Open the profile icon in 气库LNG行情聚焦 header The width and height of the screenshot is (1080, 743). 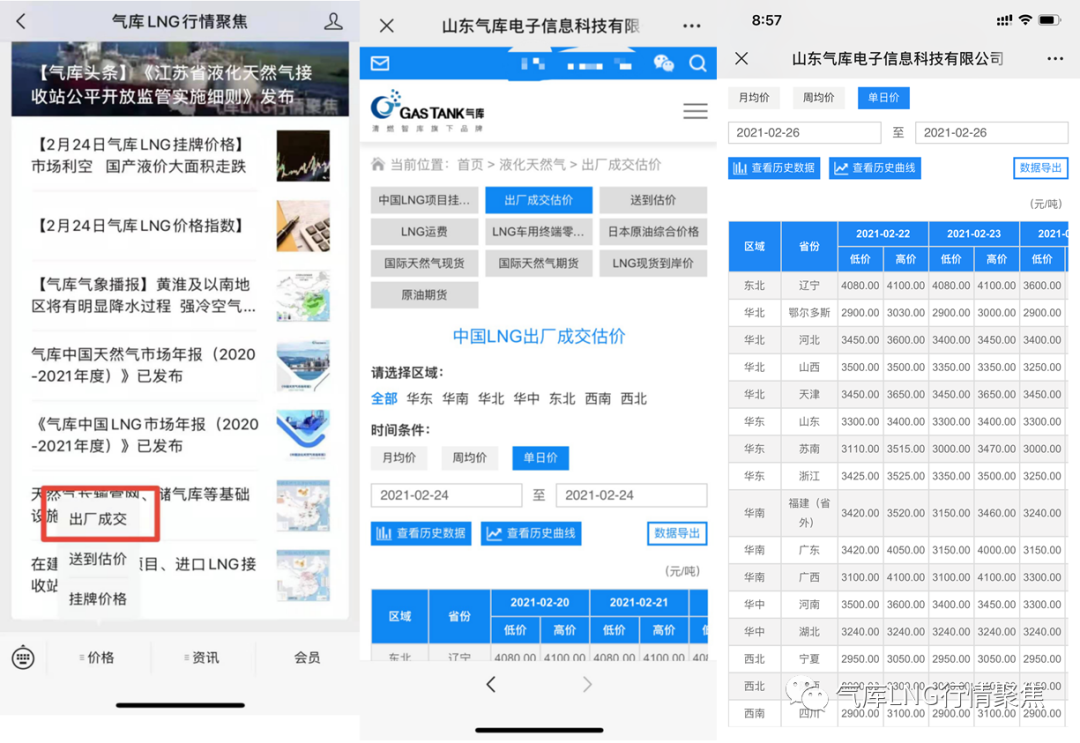click(x=333, y=21)
